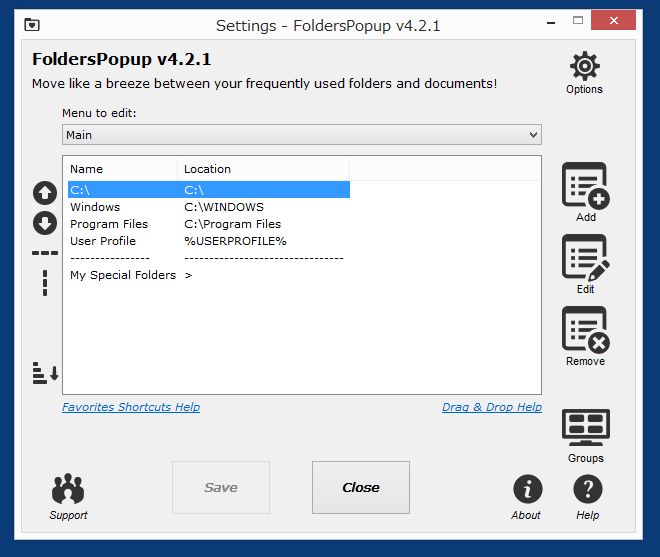Open Drag & Drop Help link
This screenshot has height=557, width=660.
pos(492,407)
